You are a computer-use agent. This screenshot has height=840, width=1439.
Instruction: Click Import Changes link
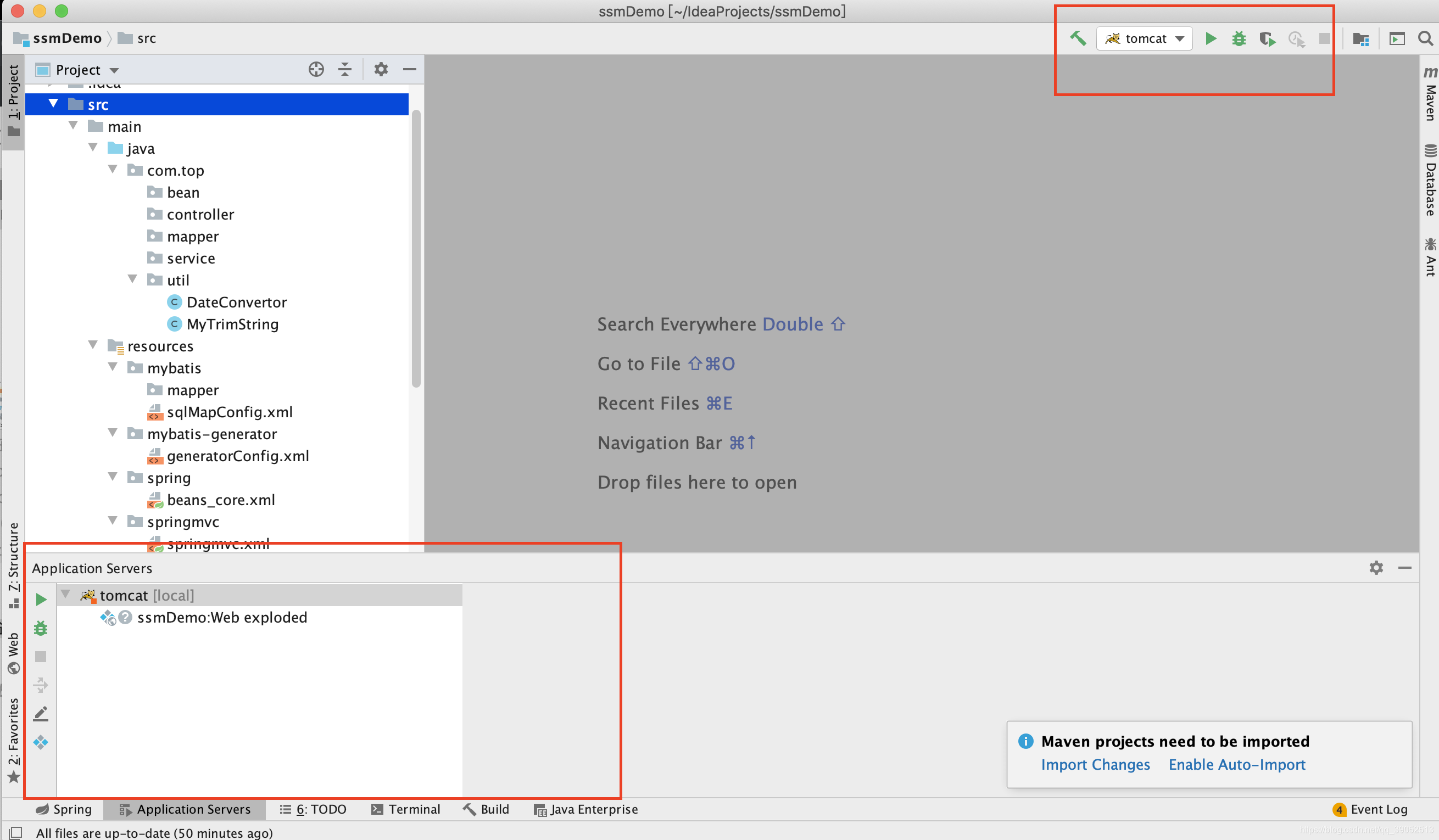pos(1095,765)
